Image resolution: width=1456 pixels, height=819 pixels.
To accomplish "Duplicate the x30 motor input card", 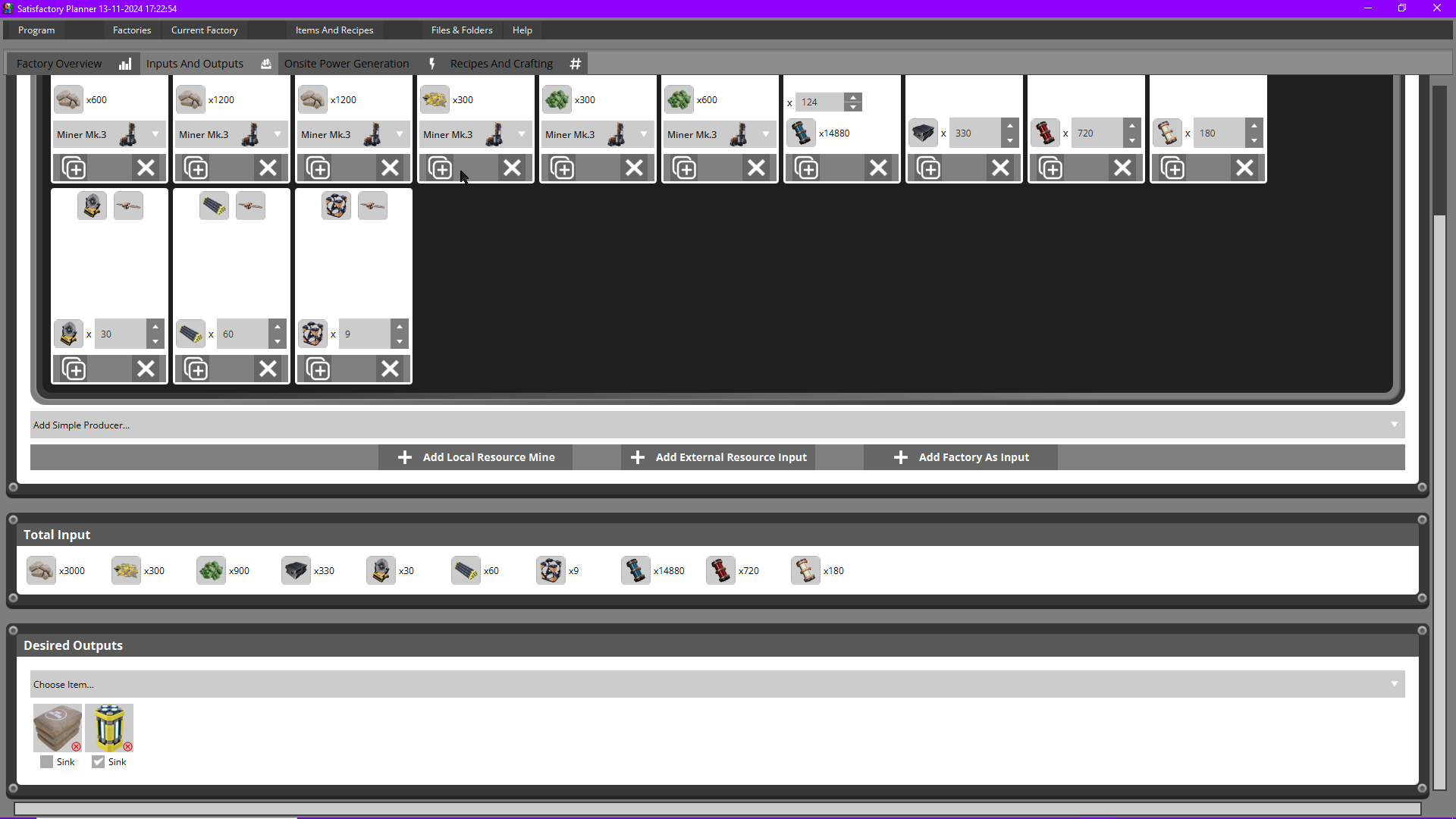I will [x=74, y=369].
